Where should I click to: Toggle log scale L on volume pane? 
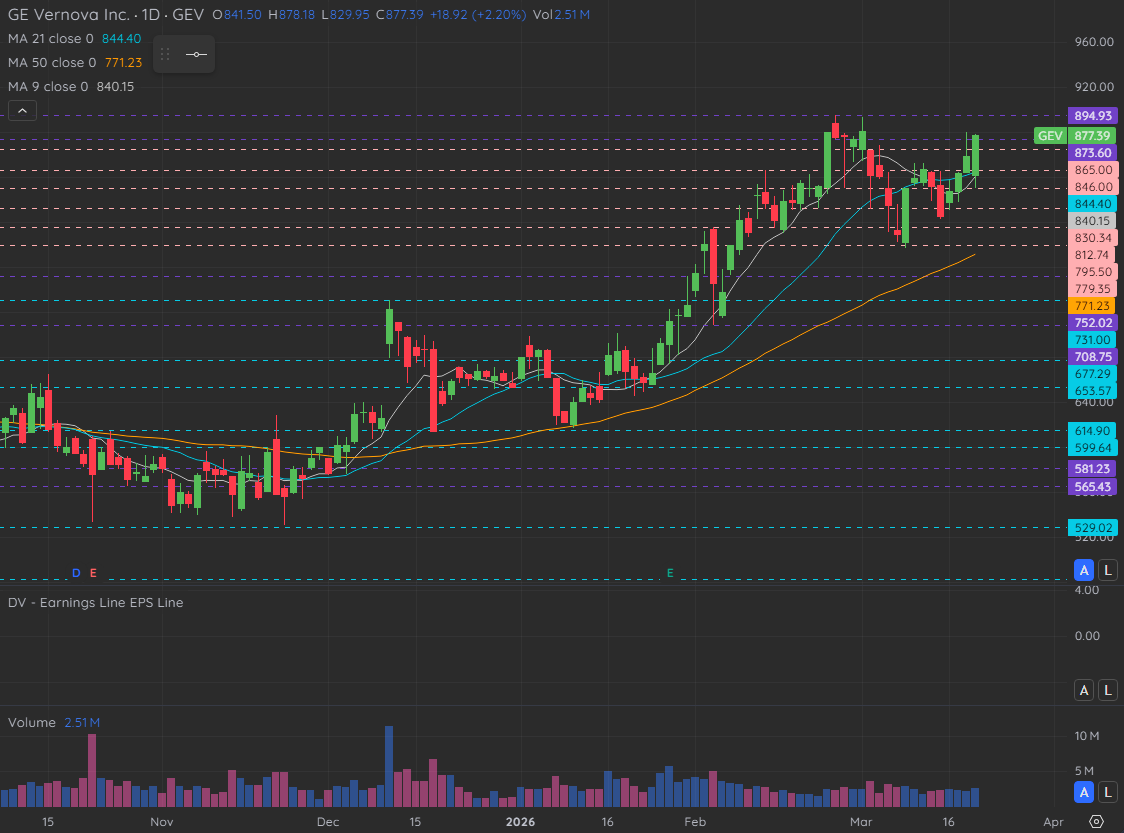click(x=1108, y=792)
